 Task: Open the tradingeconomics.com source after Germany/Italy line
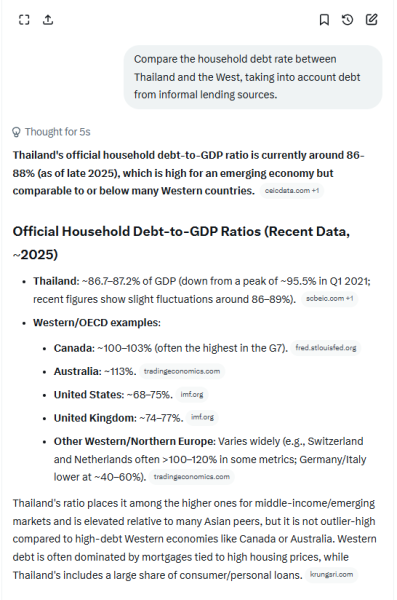pos(191,477)
